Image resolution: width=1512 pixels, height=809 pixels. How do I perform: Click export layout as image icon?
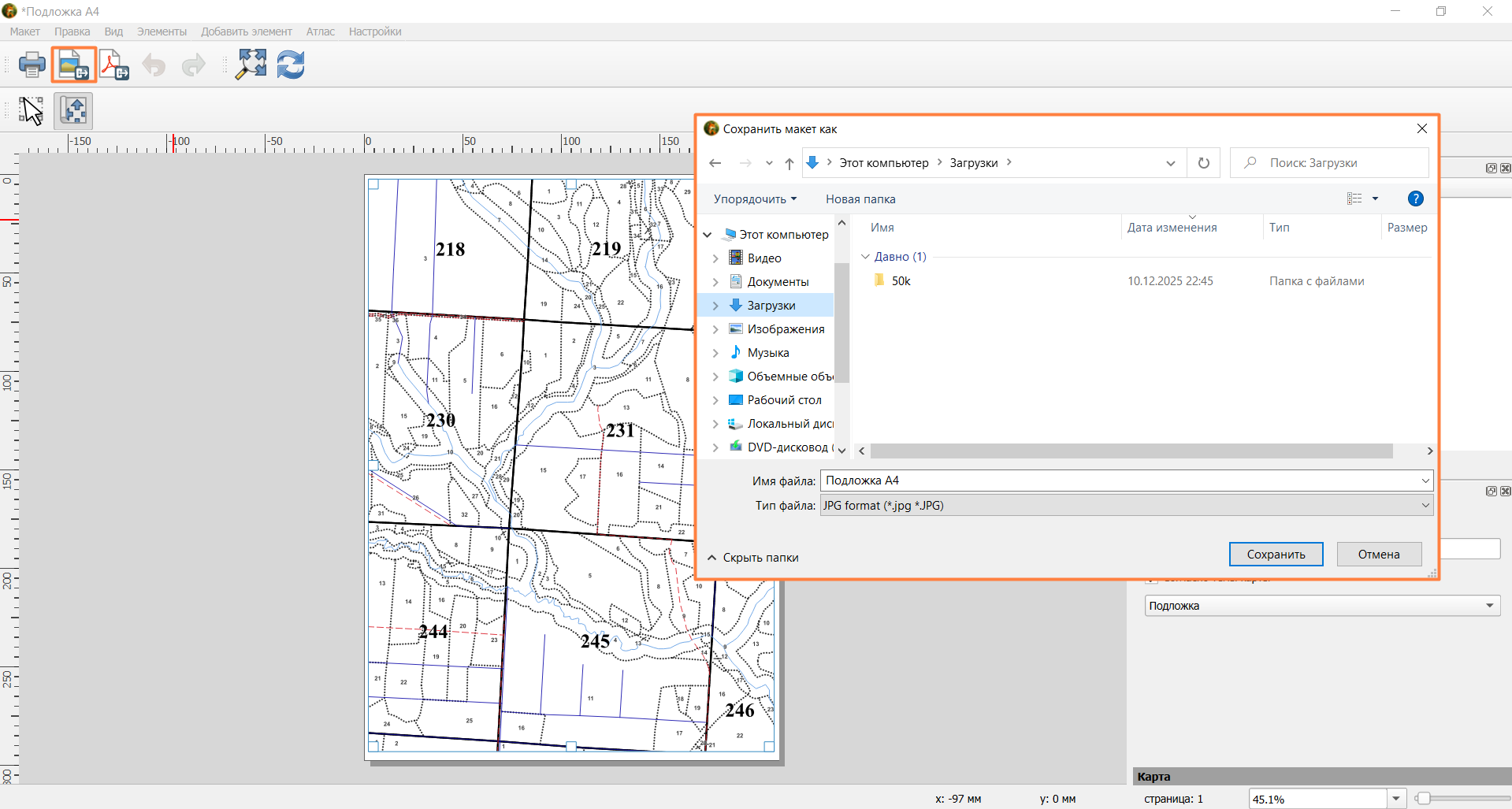coord(74,65)
